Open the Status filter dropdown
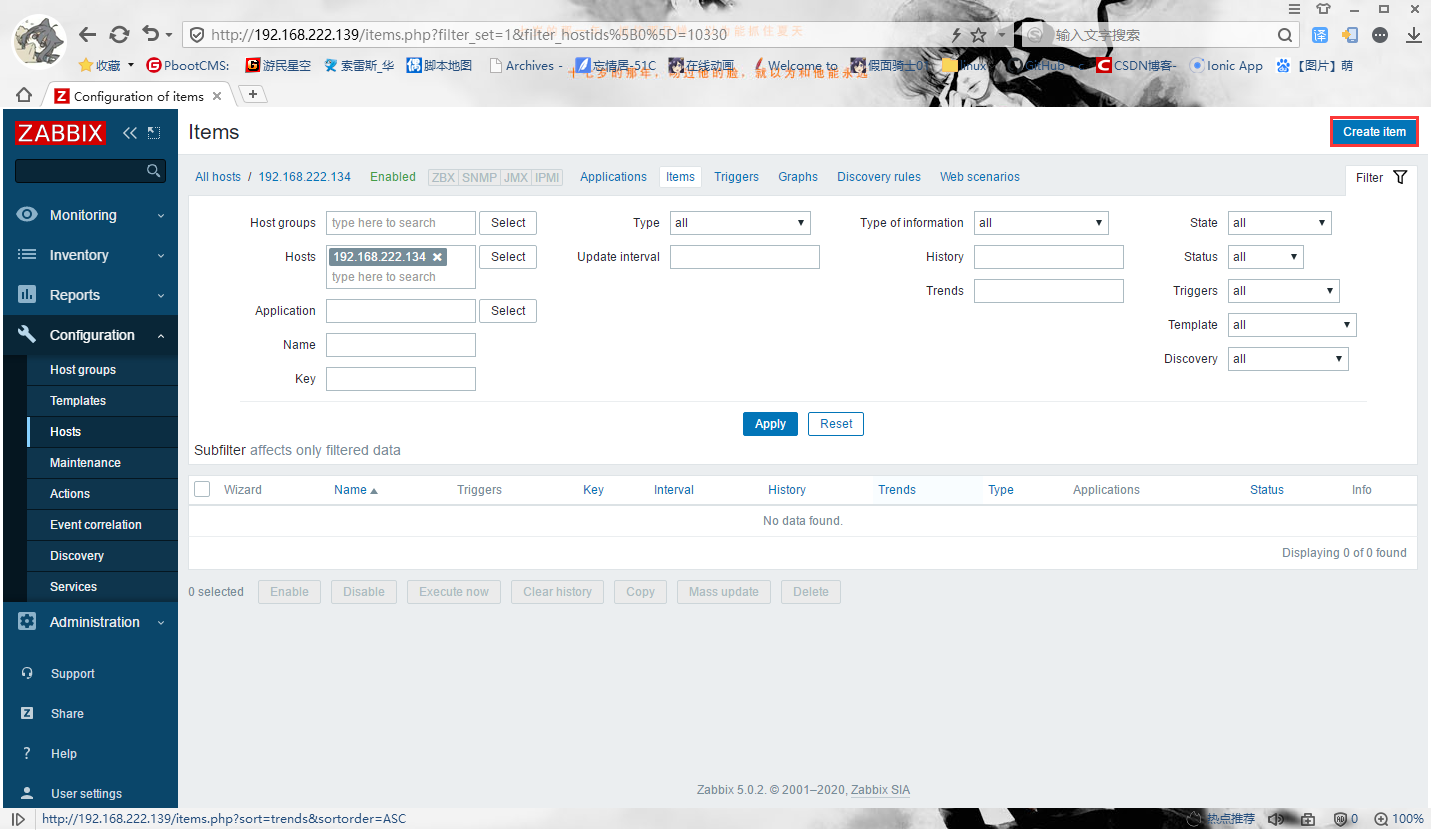Viewport: 1431px width, 830px height. pos(1265,257)
